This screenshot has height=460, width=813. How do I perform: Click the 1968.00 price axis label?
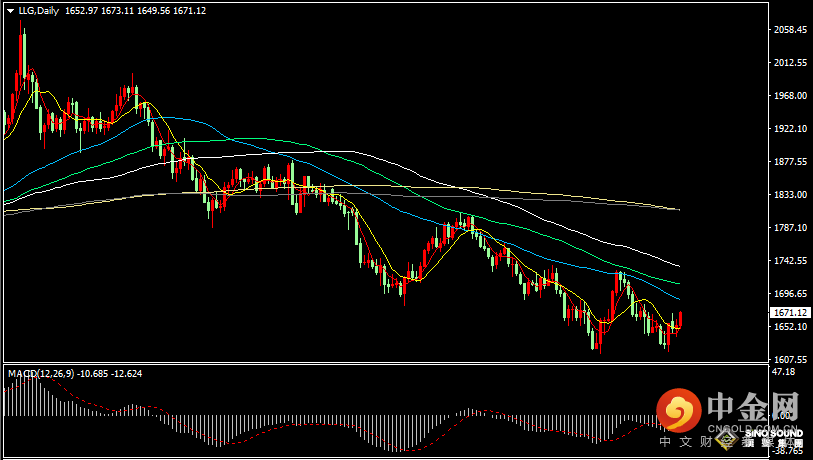click(790, 96)
